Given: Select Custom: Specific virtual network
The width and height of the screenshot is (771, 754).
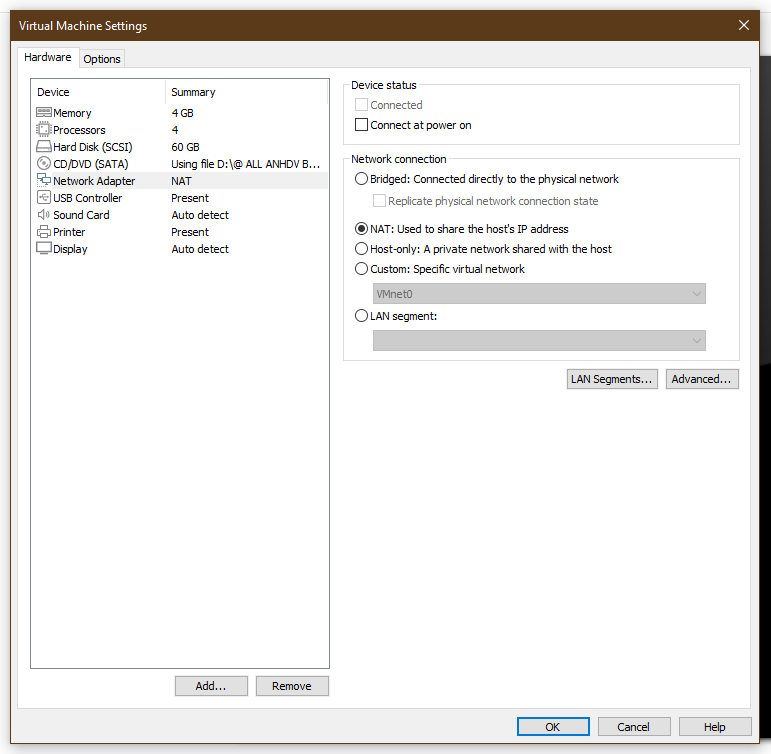Looking at the screenshot, I should [x=361, y=269].
